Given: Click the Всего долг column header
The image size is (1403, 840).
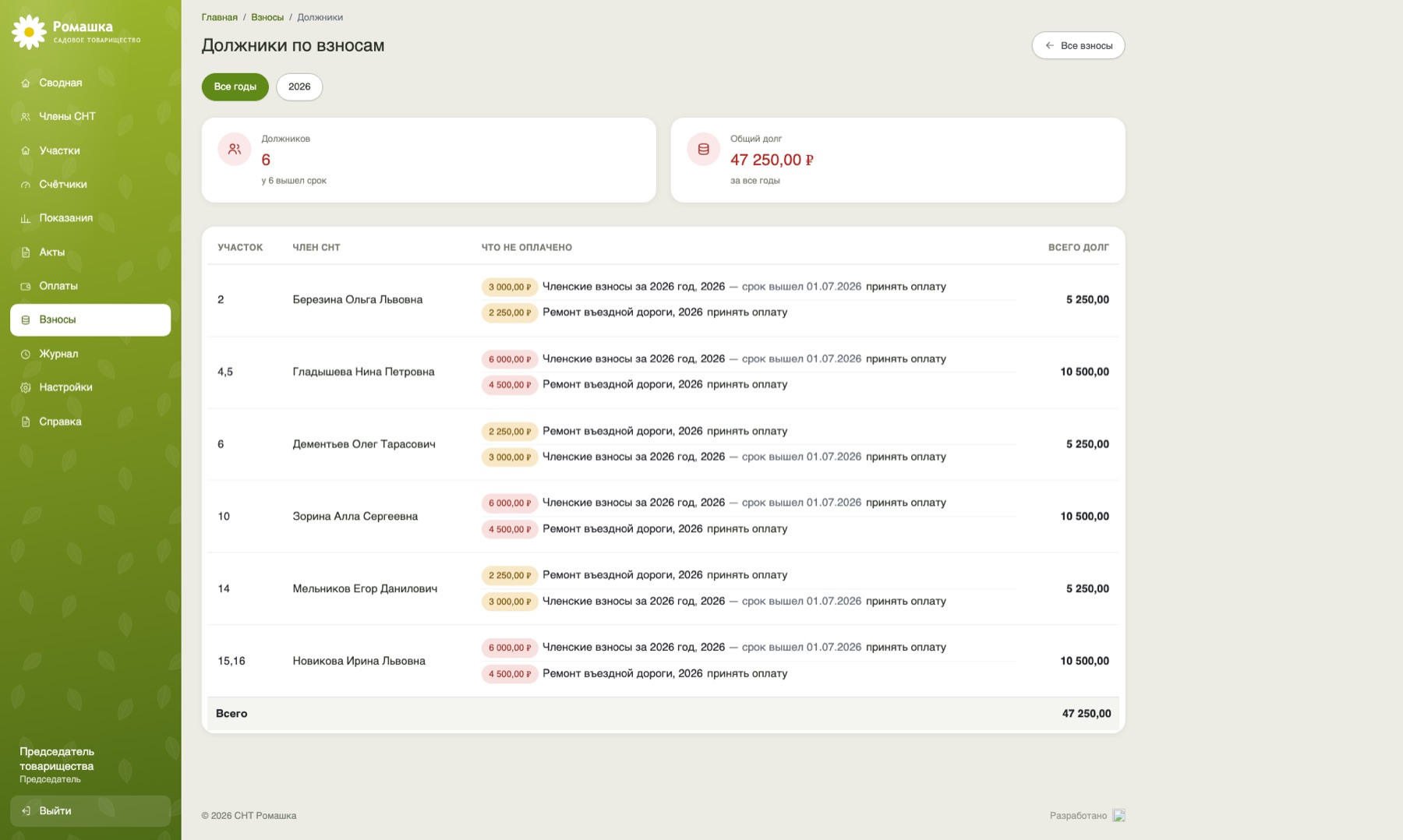Looking at the screenshot, I should click(x=1079, y=247).
